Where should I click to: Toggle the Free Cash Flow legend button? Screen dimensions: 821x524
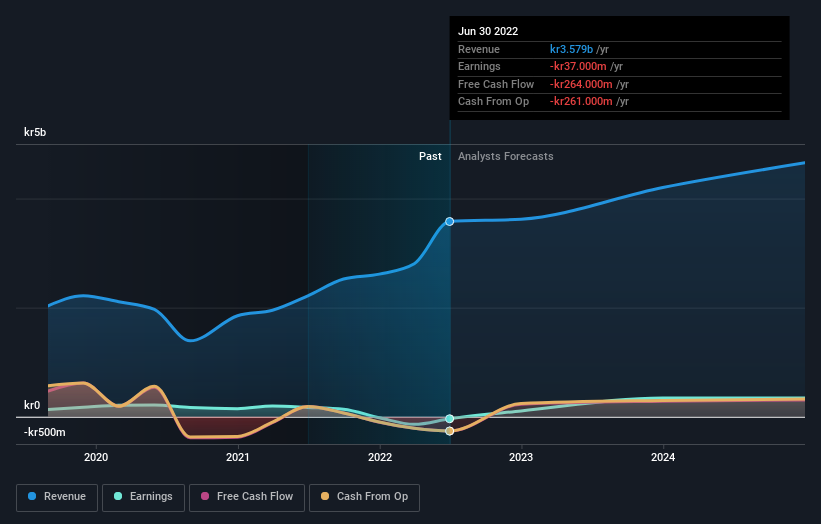click(x=247, y=497)
